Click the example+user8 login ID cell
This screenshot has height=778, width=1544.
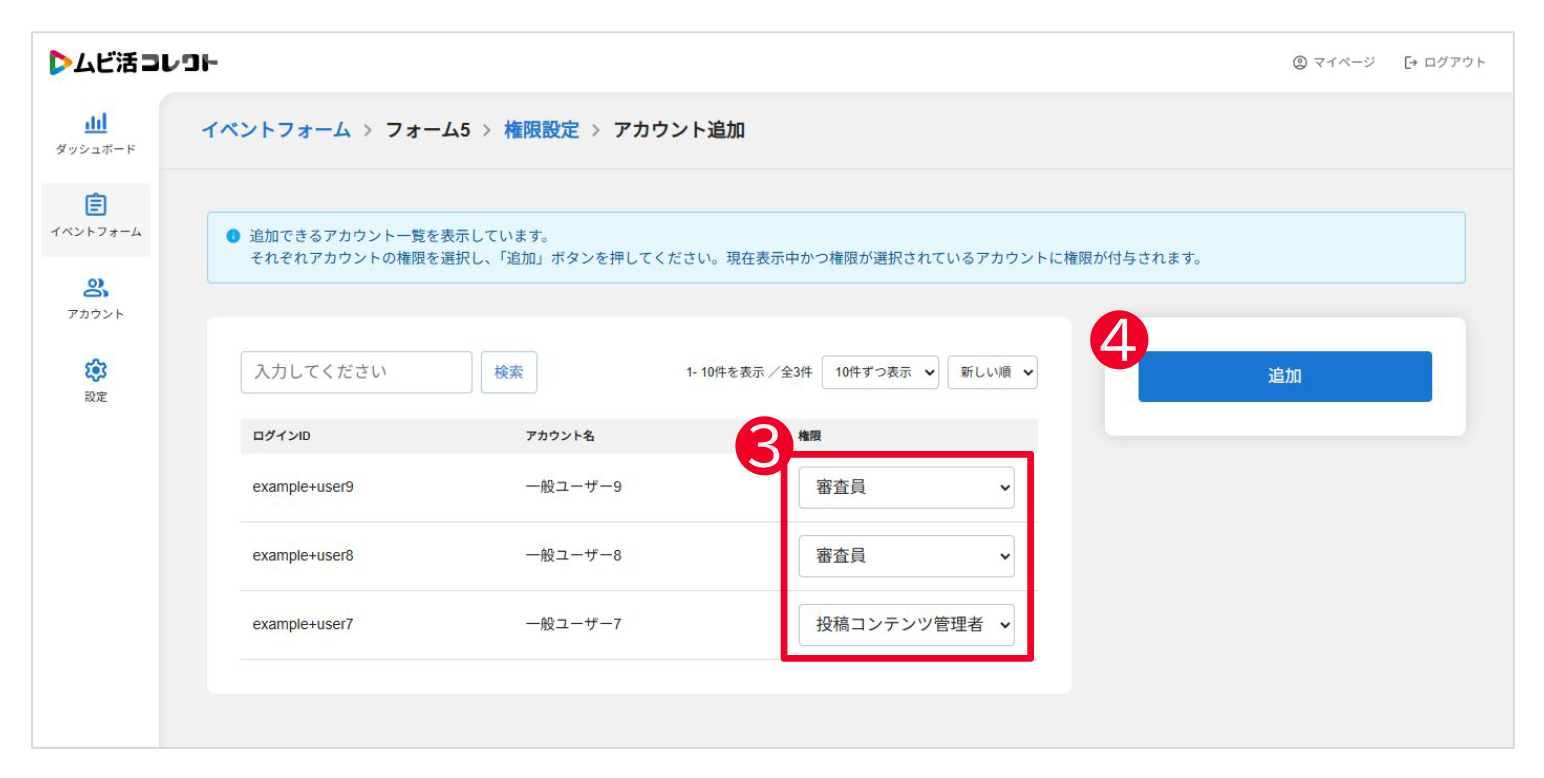[303, 556]
